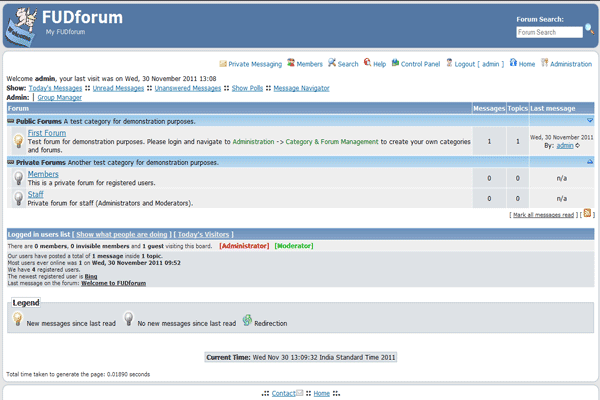Click the Home house icon
This screenshot has height=400, width=600.
tap(513, 62)
